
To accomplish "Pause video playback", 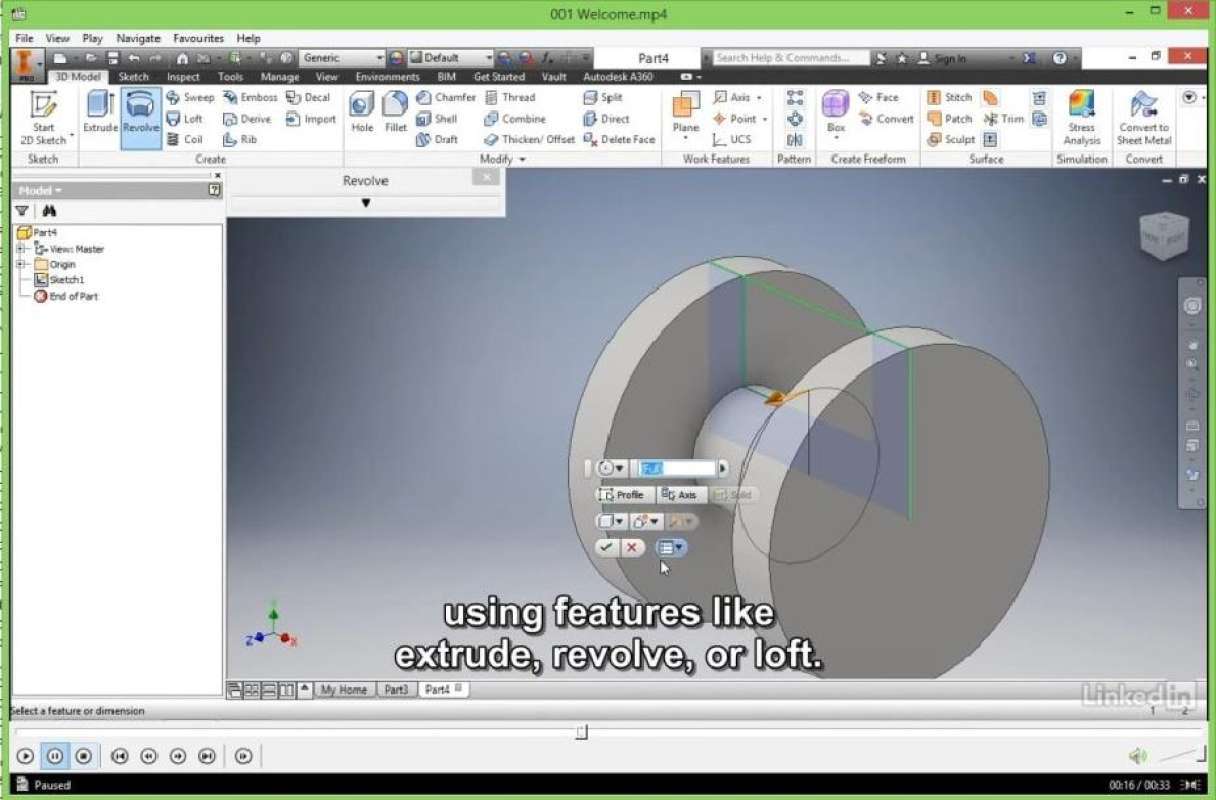I will pos(55,756).
